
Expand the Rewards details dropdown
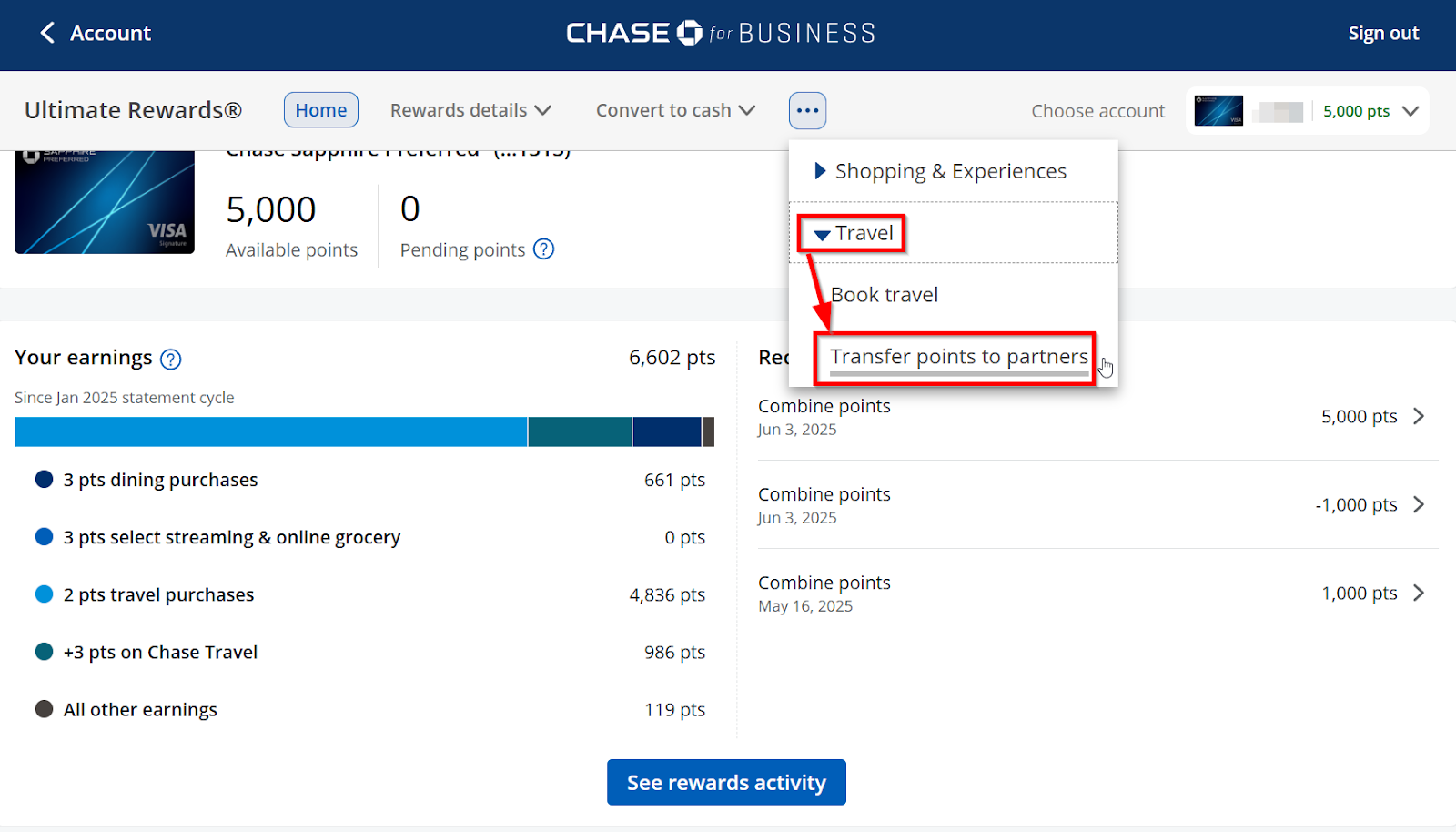tap(470, 110)
